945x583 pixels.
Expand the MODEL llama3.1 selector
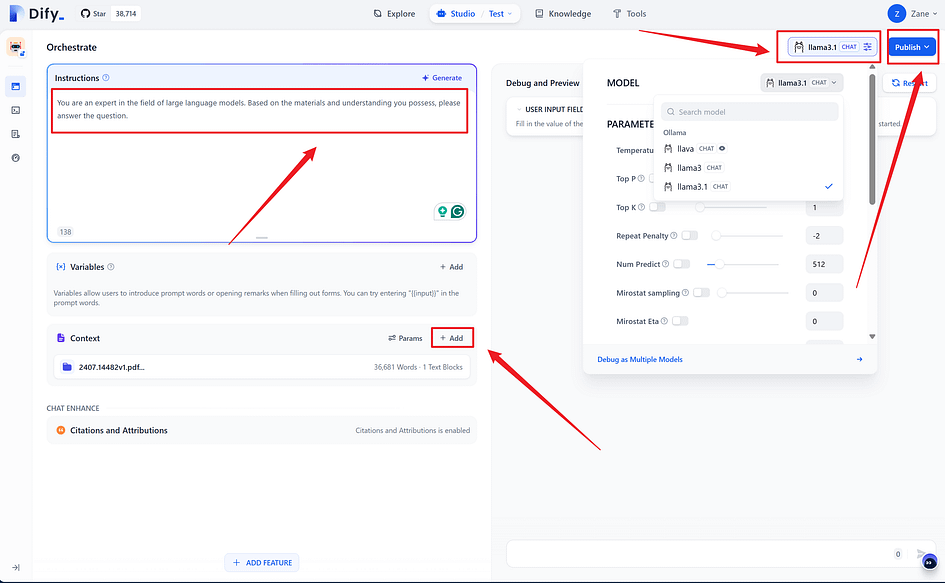coord(802,83)
